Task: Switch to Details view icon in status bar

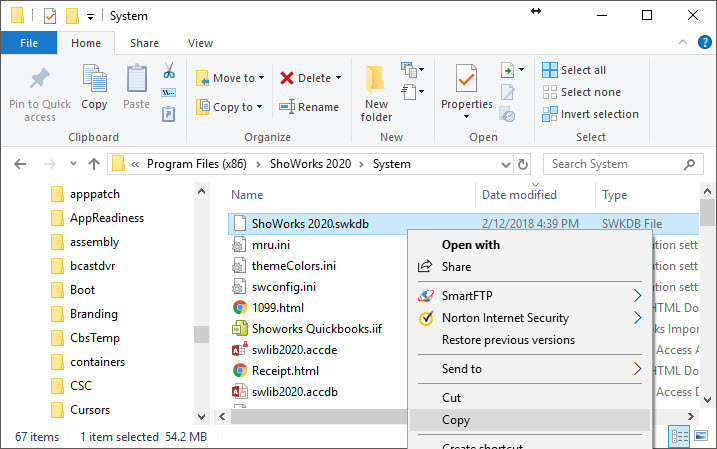Action: click(x=680, y=437)
